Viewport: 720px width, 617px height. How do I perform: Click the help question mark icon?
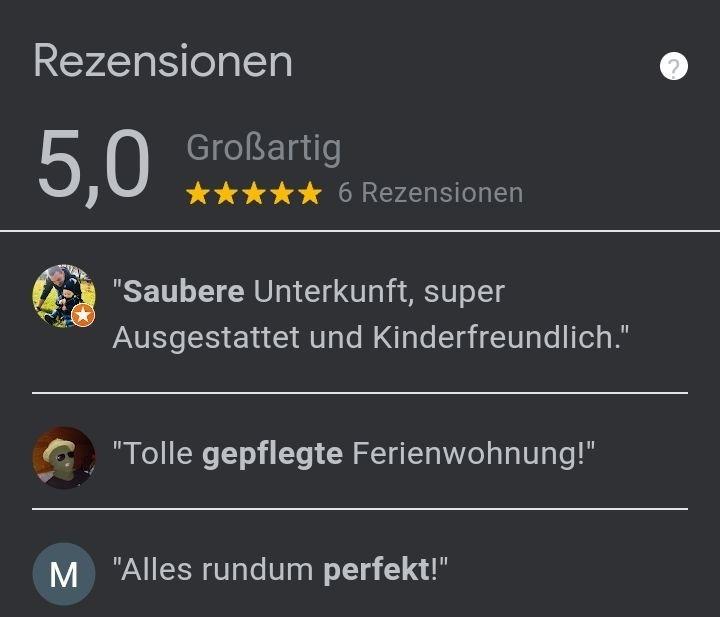[674, 67]
